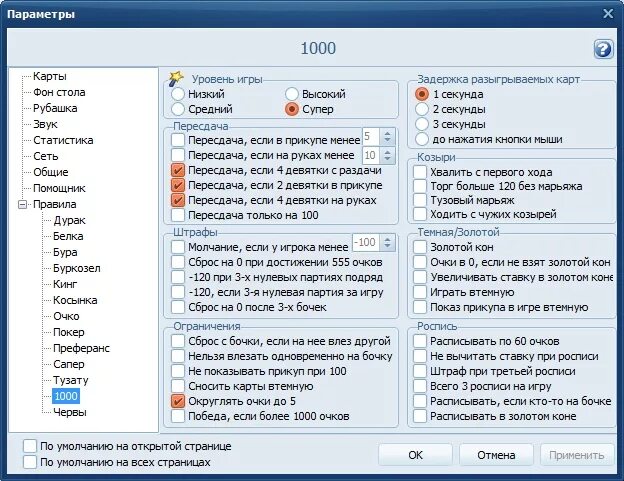Image resolution: width=624 pixels, height=481 pixels.
Task: Uncheck Пересдача, если 4 девятки на руках
Action: tap(178, 200)
